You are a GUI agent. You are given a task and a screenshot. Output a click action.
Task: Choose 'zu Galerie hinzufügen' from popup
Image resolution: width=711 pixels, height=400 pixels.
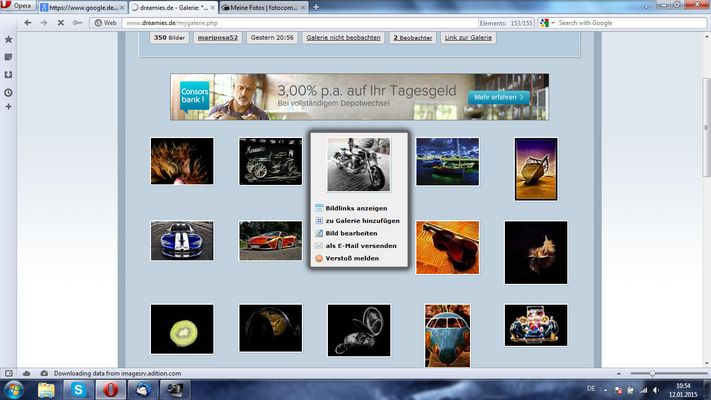[362, 220]
